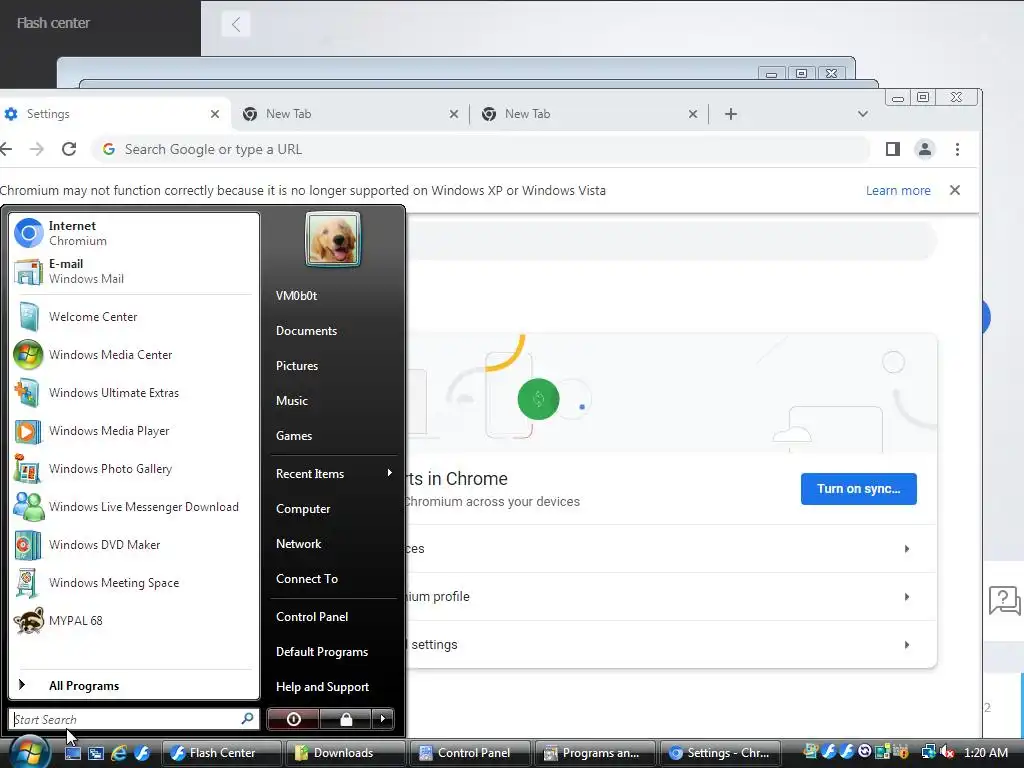Click Show Desktop quick launch icon
This screenshot has width=1024, height=768.
click(x=72, y=753)
